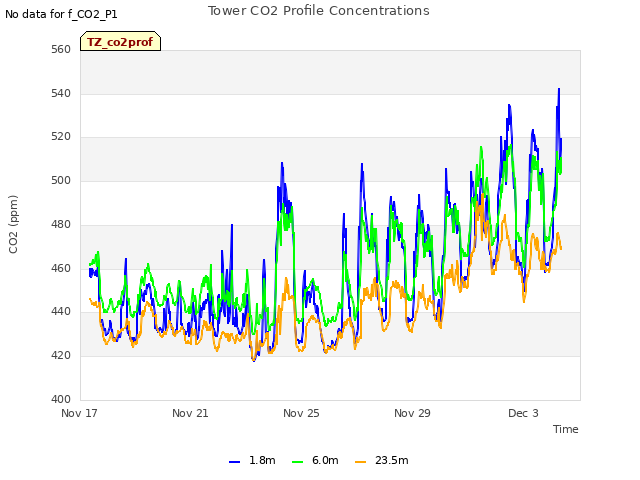
Task: Click the 480 y-axis tick label
Action: click(x=61, y=224)
